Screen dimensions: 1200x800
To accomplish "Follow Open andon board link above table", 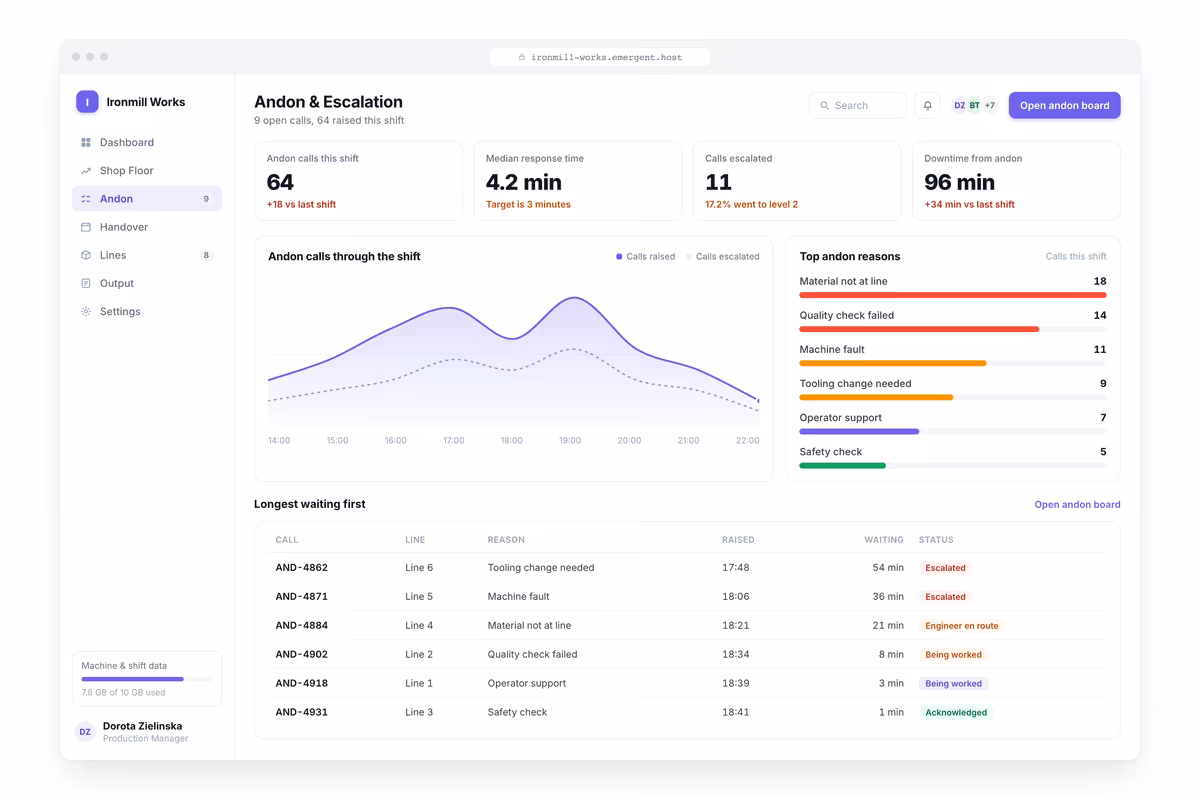I will [1077, 505].
